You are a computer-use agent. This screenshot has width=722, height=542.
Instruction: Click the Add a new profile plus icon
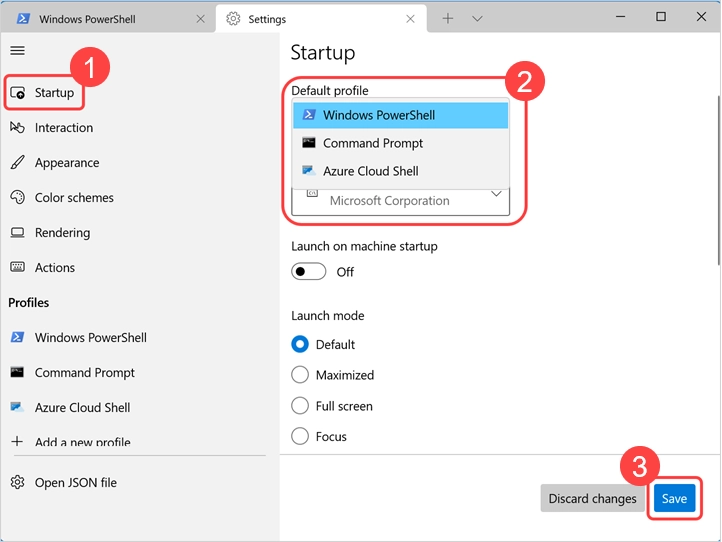tap(17, 442)
